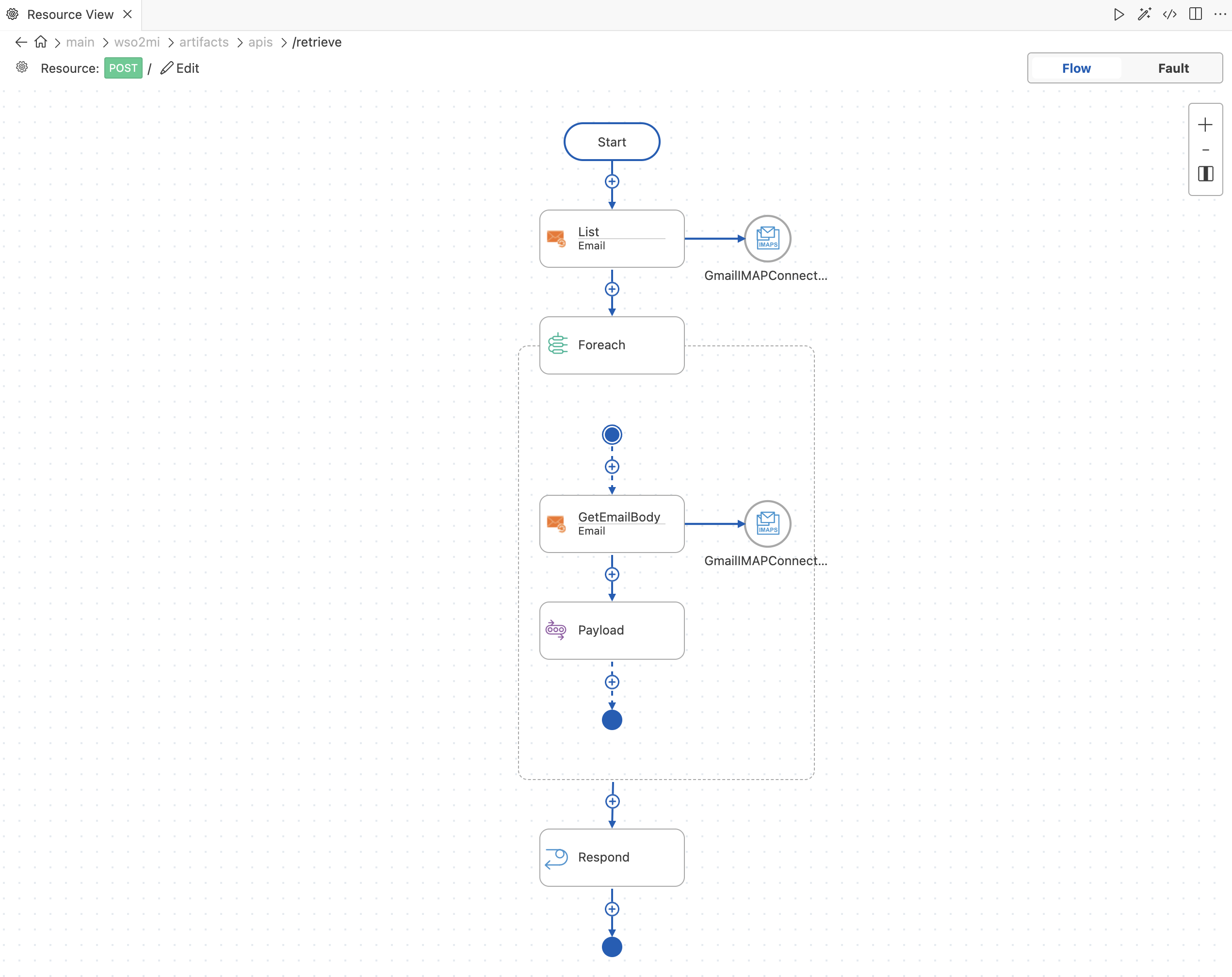The height and width of the screenshot is (977, 1232).
Task: Open the Respond mediator node
Action: 612,858
